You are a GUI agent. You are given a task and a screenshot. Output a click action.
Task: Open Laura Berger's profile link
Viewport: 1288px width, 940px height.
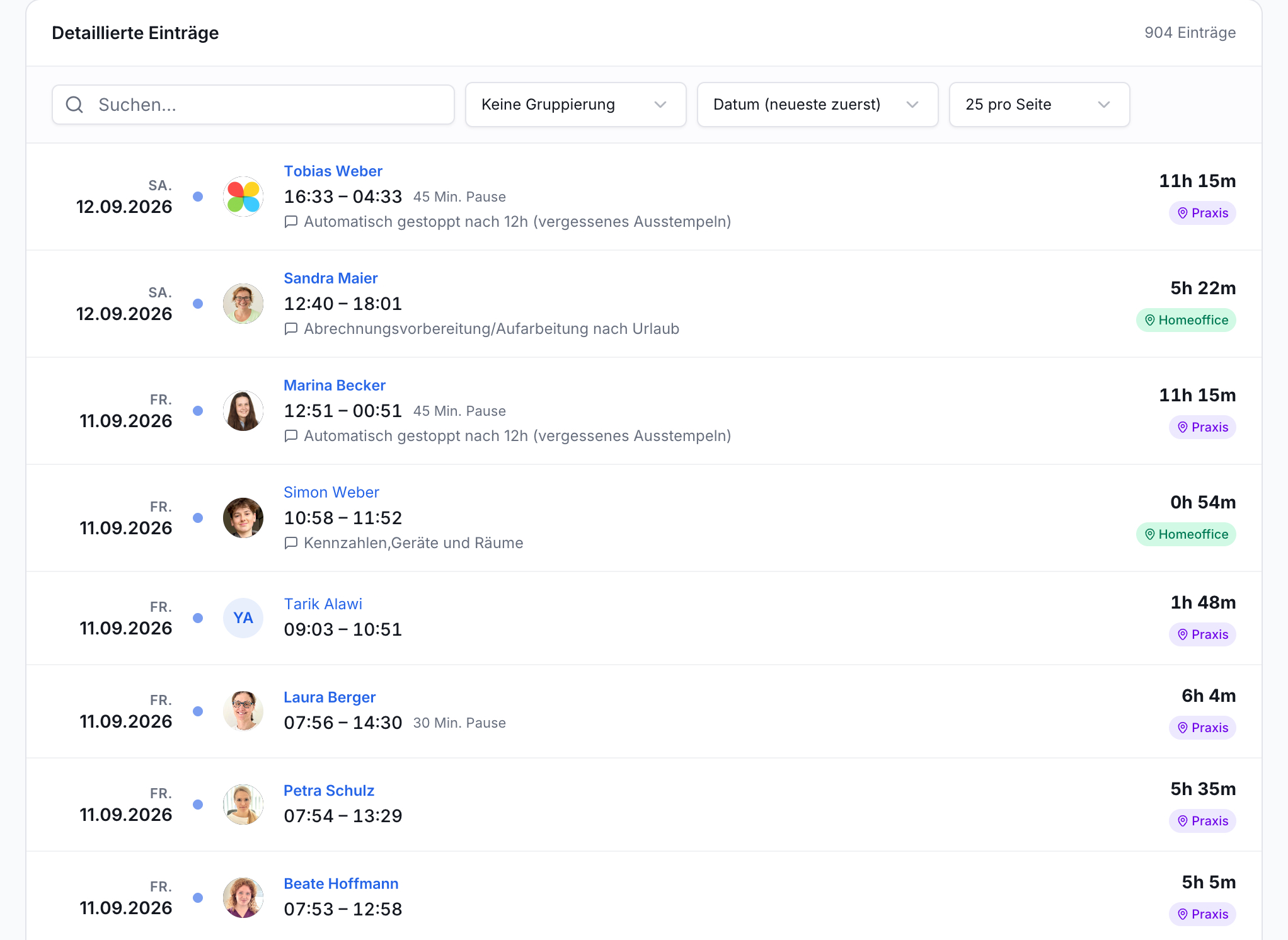click(329, 697)
